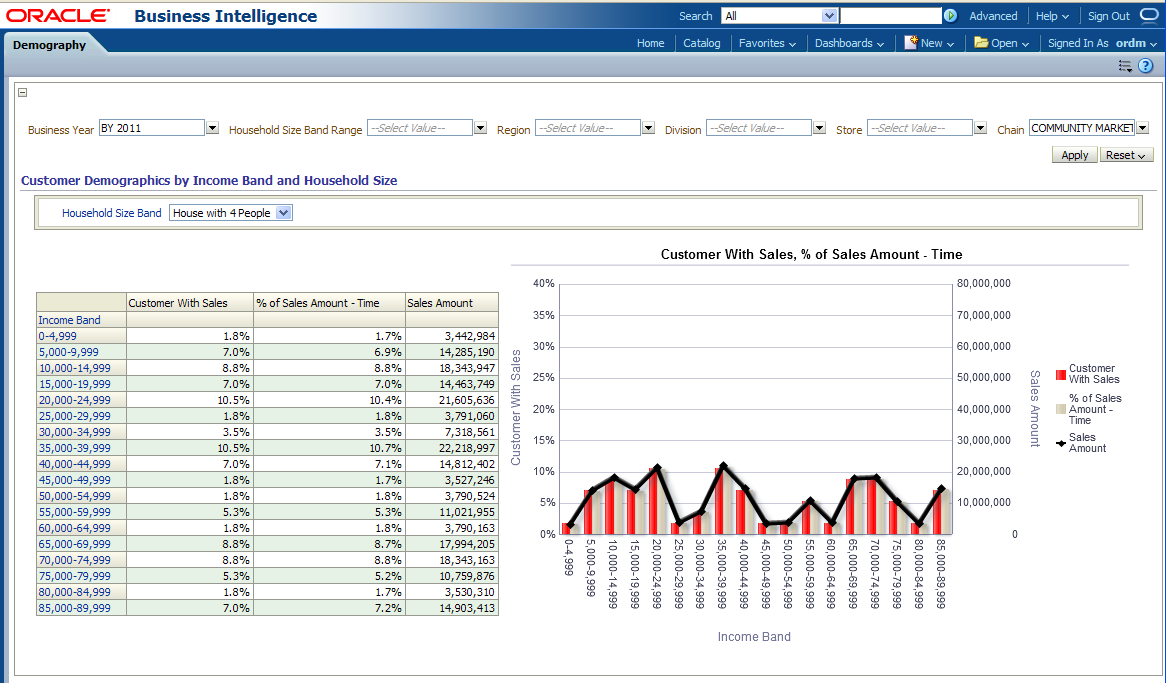The width and height of the screenshot is (1166, 683).
Task: Collapse the prompts section with minus icon
Action: [23, 93]
